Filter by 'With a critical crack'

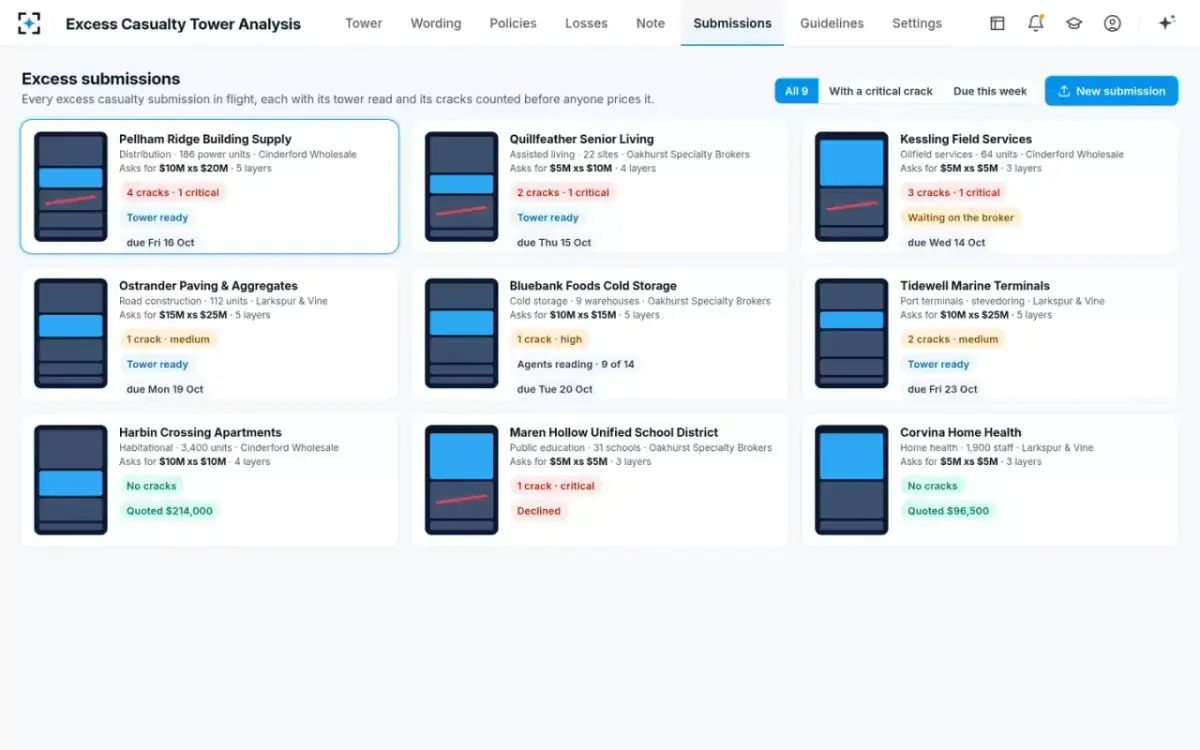[x=881, y=91]
